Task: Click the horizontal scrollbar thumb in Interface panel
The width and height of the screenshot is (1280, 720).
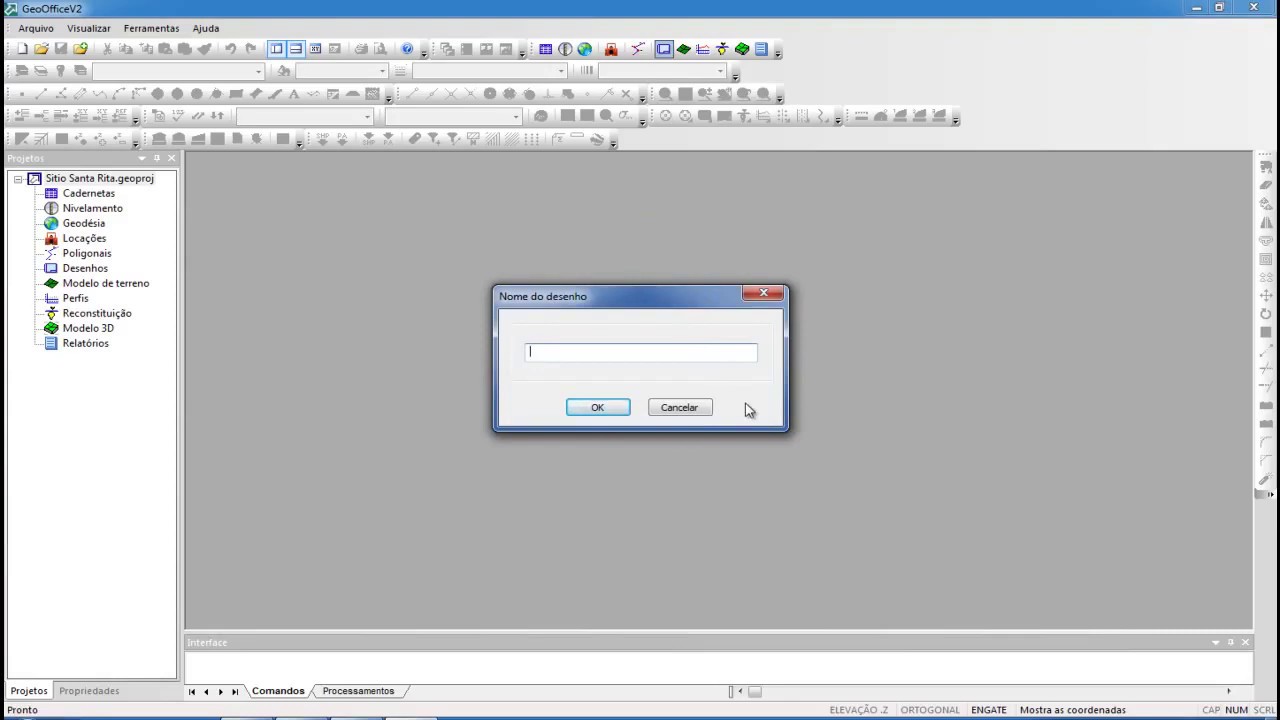Action: (x=755, y=691)
